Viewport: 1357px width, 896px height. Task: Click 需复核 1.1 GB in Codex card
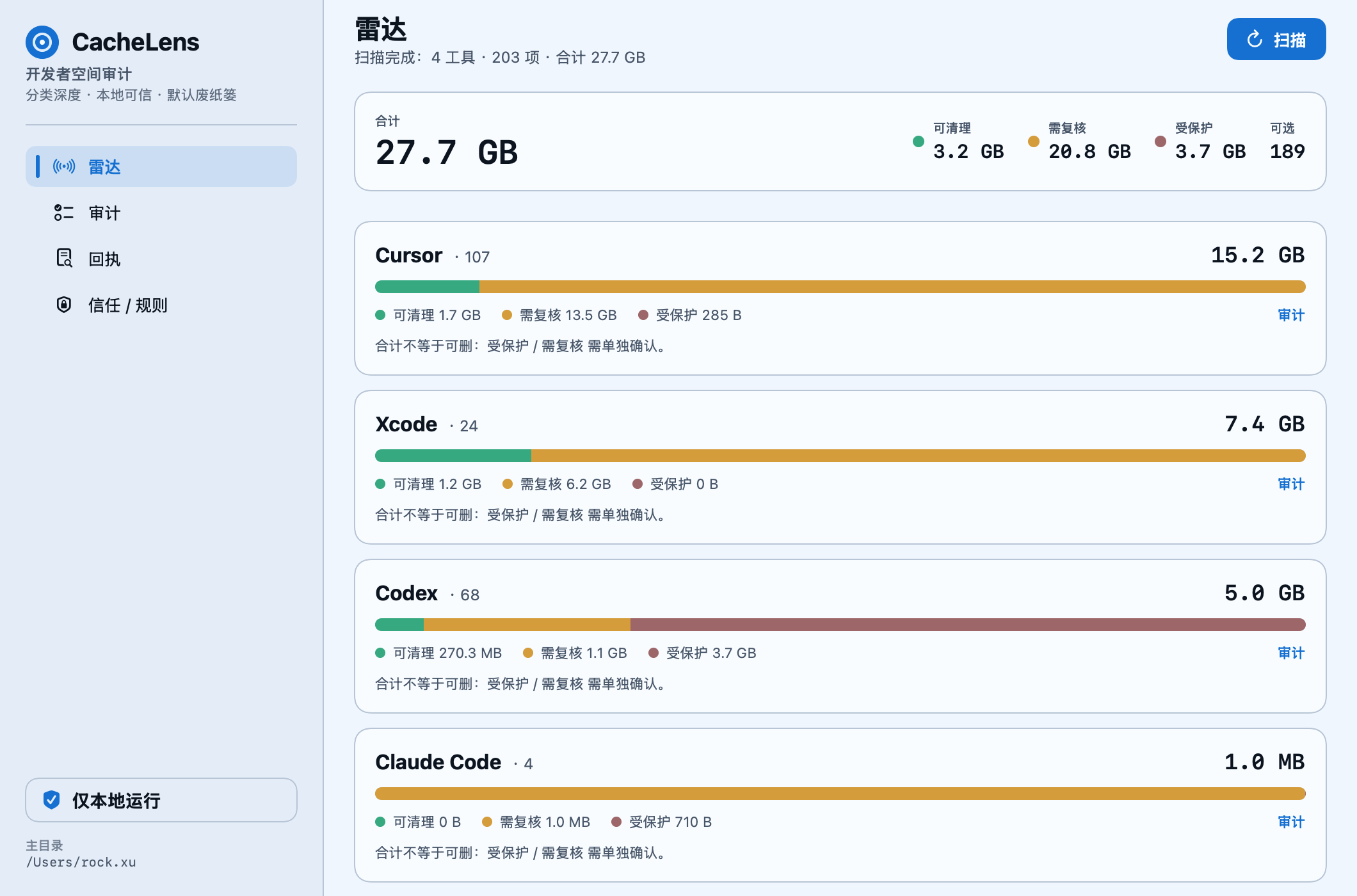tap(584, 653)
